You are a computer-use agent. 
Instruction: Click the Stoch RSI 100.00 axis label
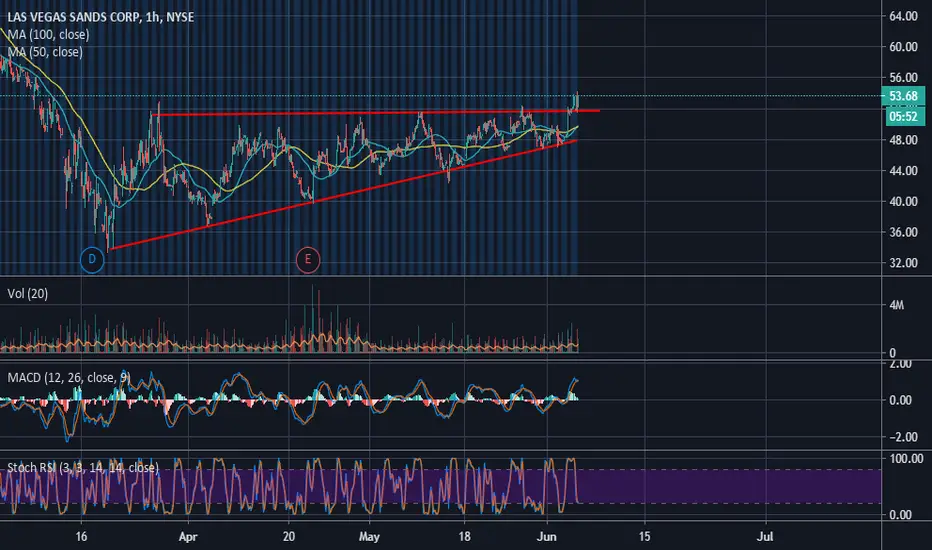coord(906,458)
